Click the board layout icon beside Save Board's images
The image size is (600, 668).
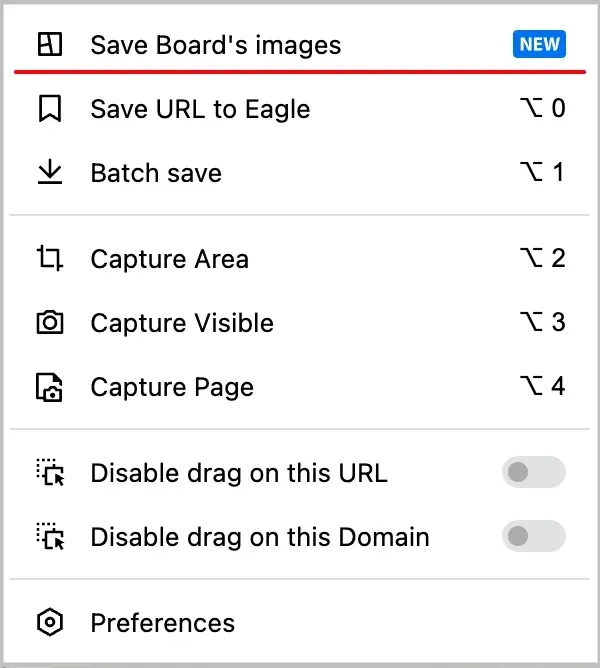50,44
